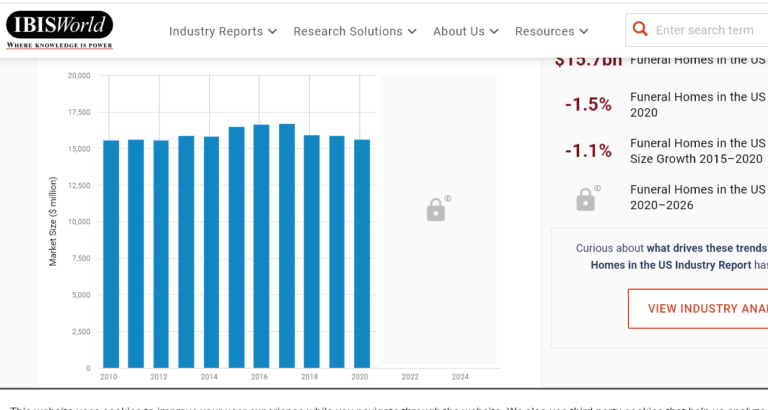This screenshot has height=410, width=768.
Task: Open the About Us menu item
Action: [x=459, y=31]
